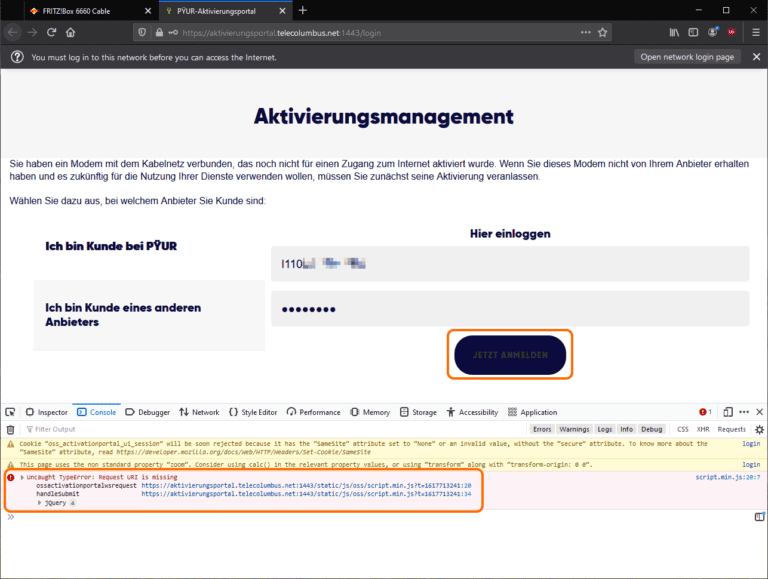Go back to the previous page
The image size is (768, 579).
[x=12, y=32]
